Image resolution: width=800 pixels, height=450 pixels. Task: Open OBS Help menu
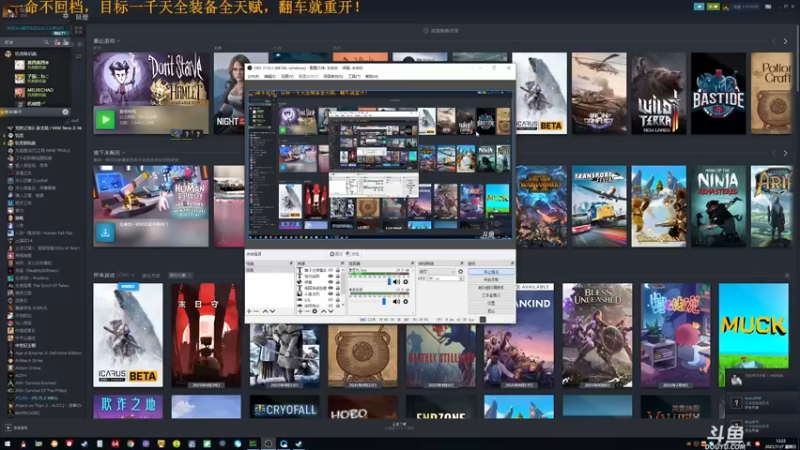371,77
